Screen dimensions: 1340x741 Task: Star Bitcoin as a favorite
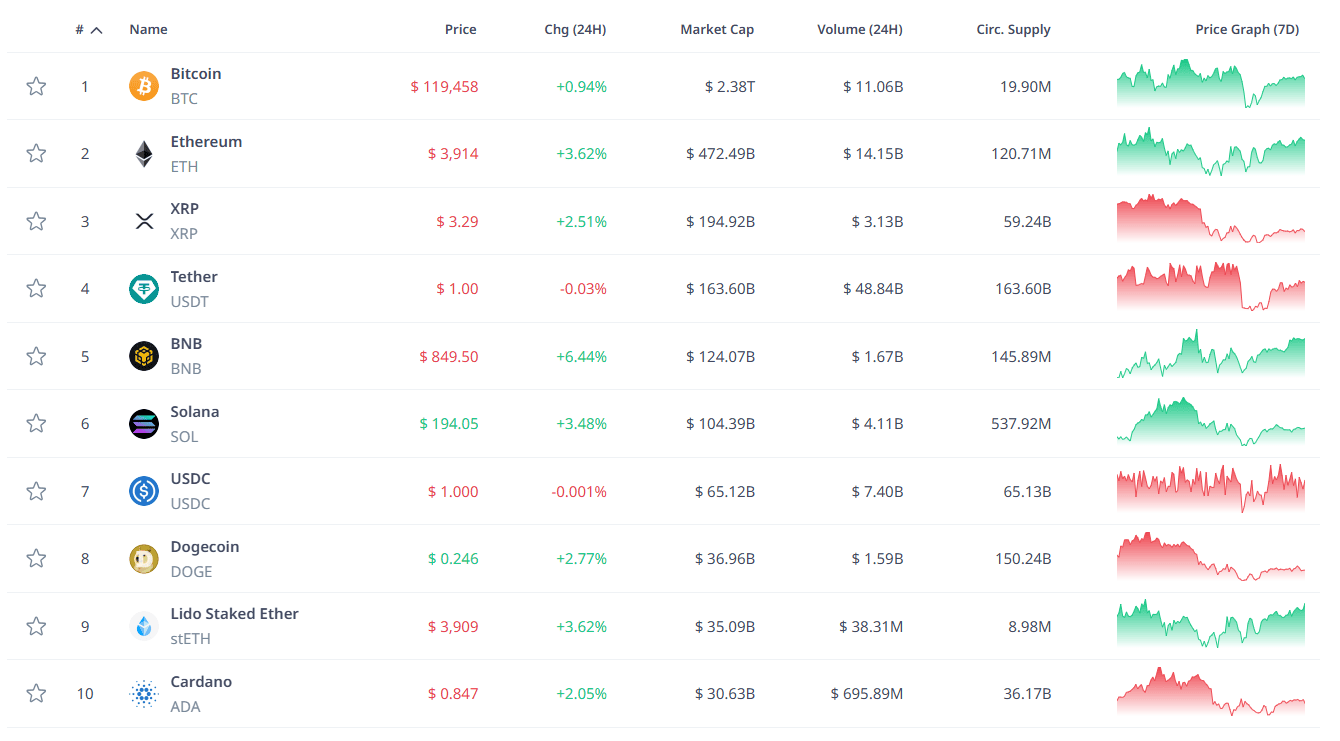click(x=36, y=86)
